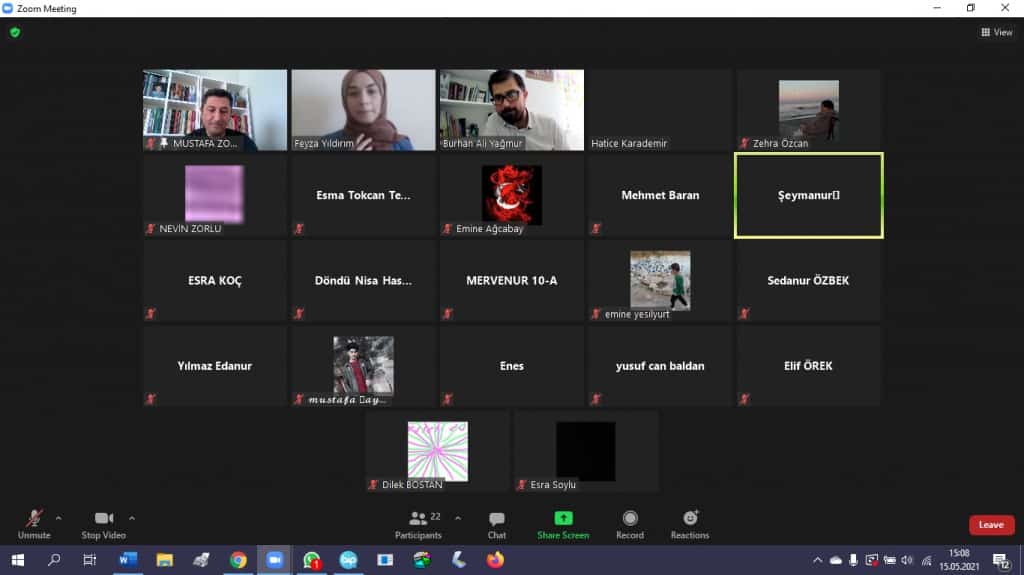
Task: Open the View layout menu
Action: coord(996,32)
